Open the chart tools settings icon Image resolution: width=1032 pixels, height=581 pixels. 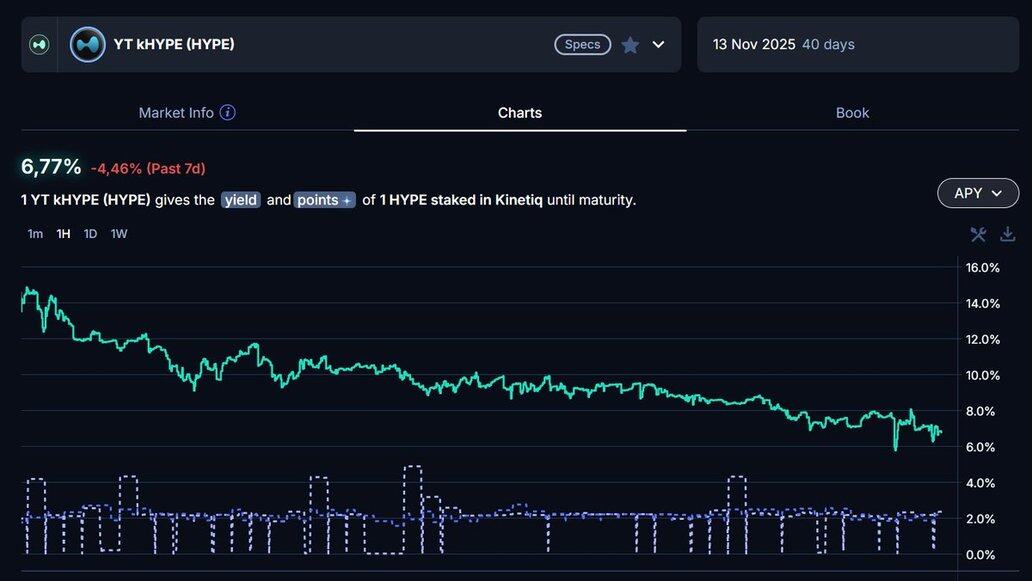tap(978, 234)
